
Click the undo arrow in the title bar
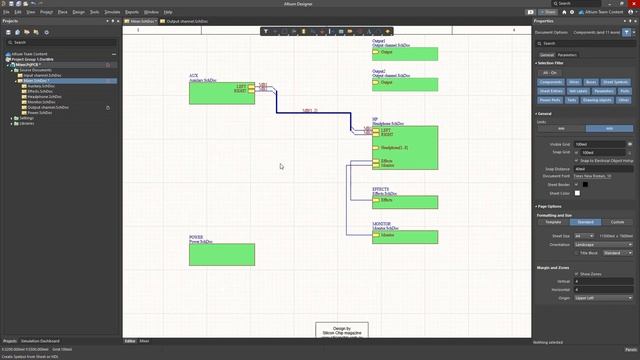click(33, 4)
